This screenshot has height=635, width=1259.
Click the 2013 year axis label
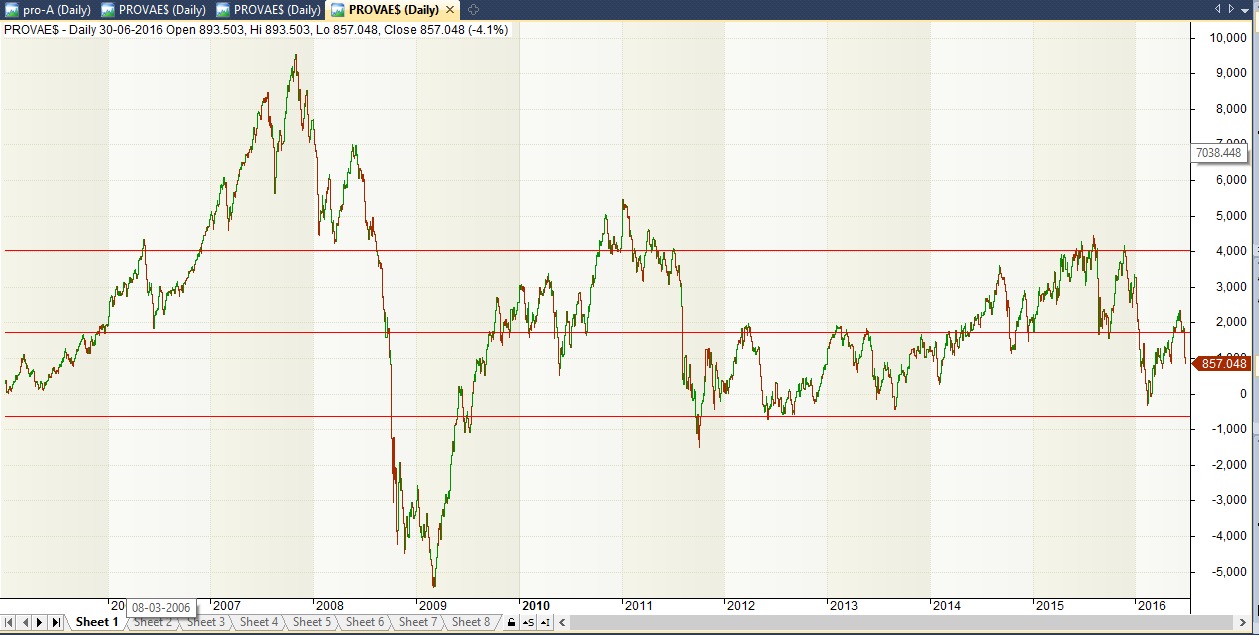pos(844,605)
